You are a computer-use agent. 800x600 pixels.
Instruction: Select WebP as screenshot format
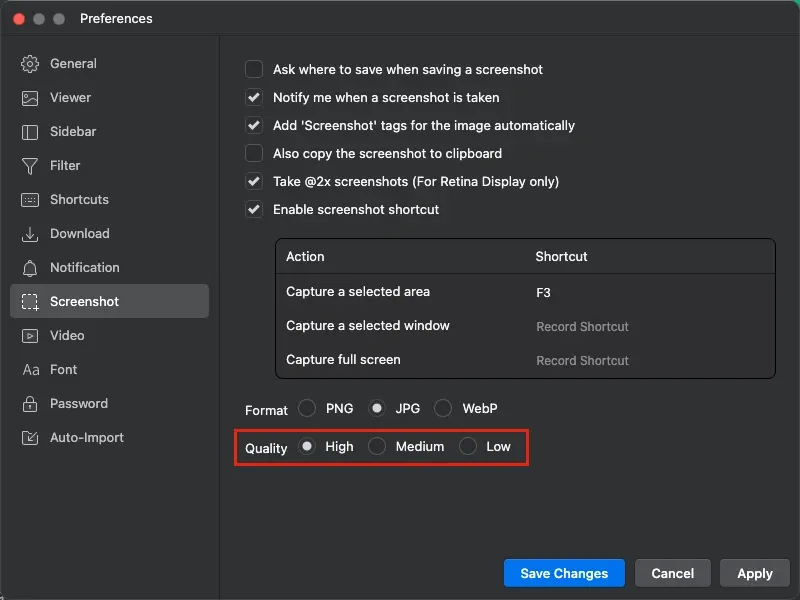point(443,409)
